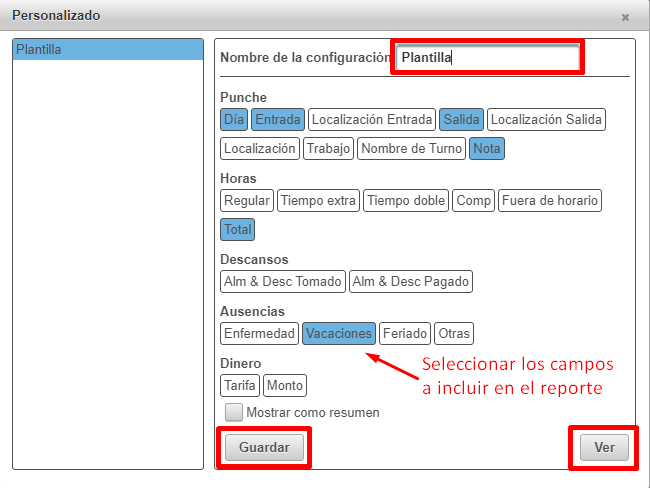Toggle the Entrada field off
Image resolution: width=650 pixels, height=488 pixels.
pyautogui.click(x=277, y=120)
